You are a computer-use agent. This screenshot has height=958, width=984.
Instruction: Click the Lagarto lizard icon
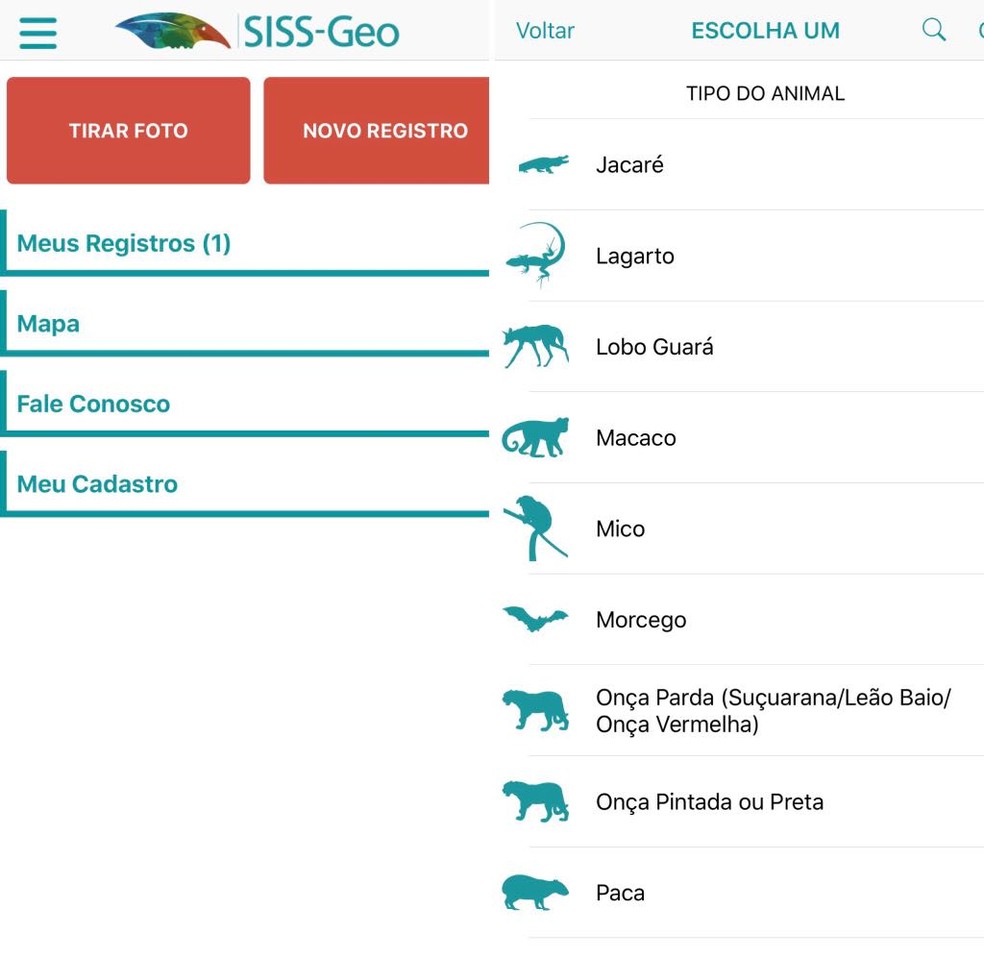(537, 255)
